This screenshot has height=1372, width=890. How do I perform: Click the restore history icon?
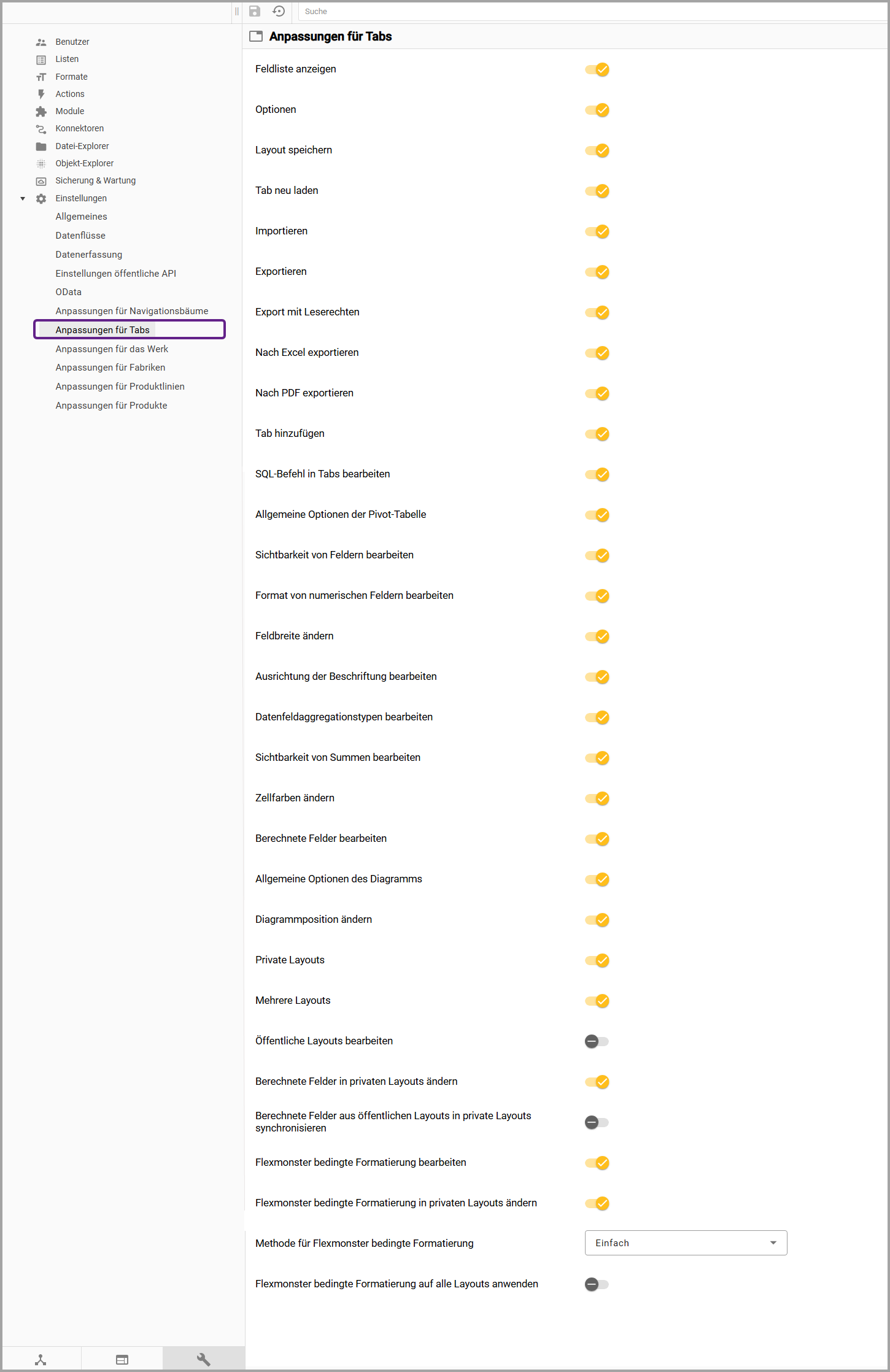[279, 11]
